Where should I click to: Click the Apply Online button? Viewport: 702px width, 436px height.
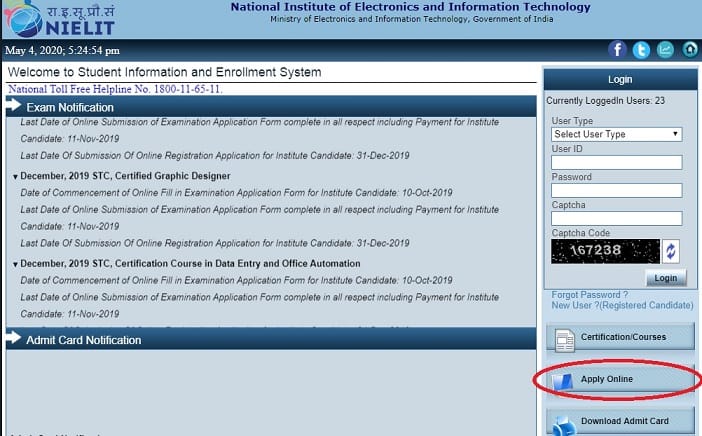(x=606, y=380)
